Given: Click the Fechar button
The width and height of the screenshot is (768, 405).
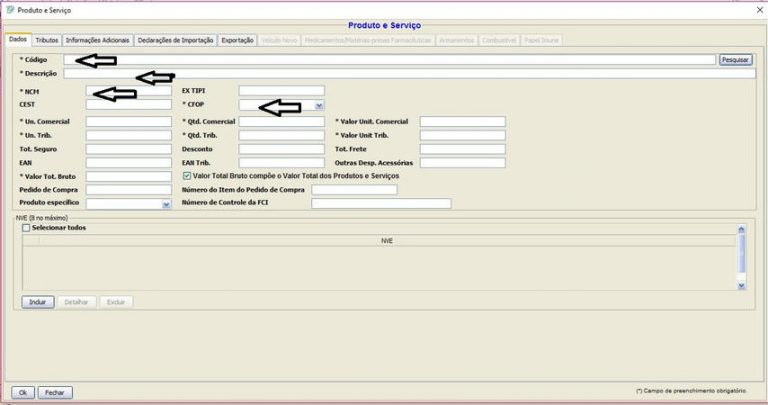Looking at the screenshot, I should 55,392.
